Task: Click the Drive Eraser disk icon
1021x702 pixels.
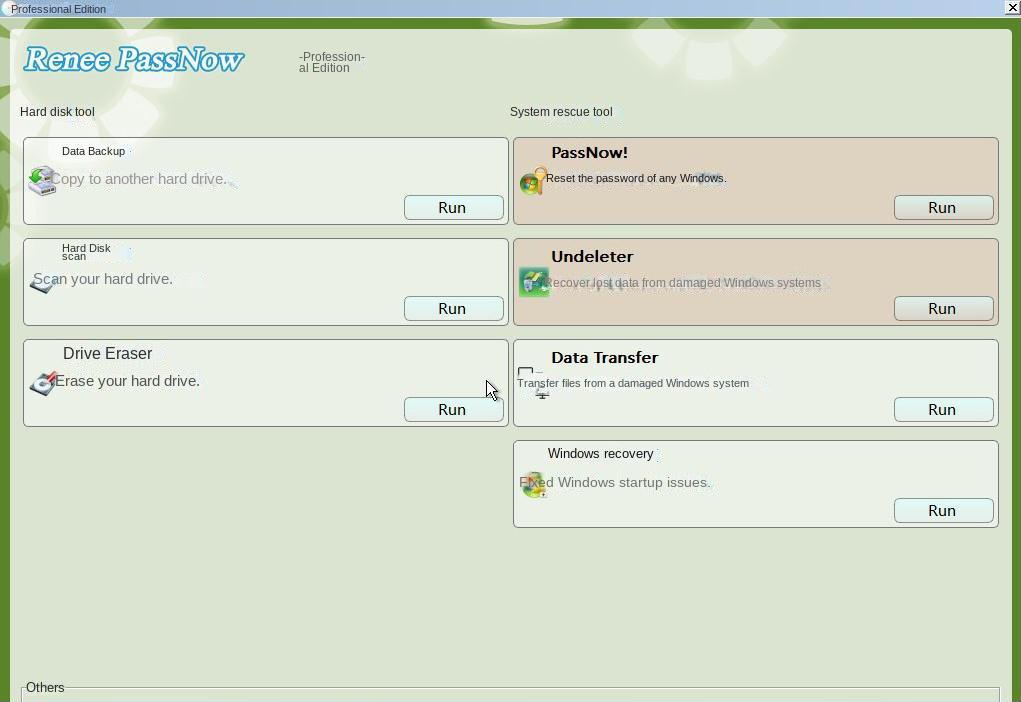Action: [x=43, y=384]
